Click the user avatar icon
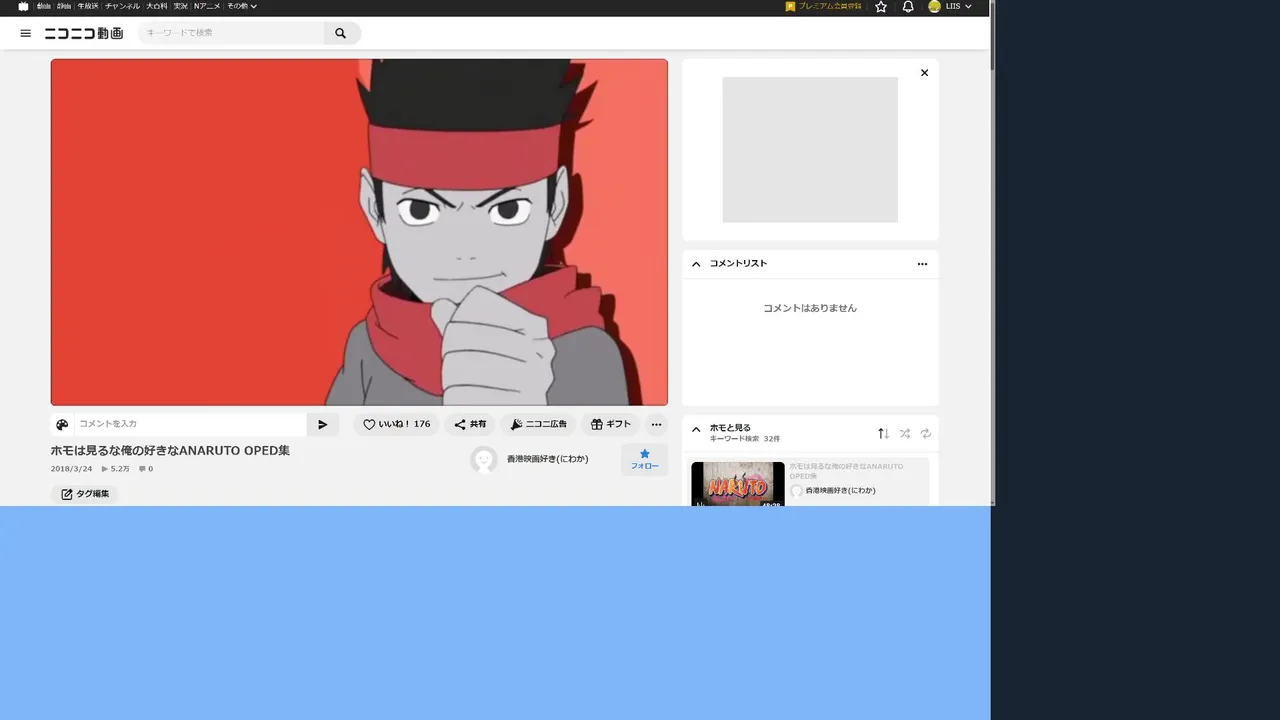1280x720 pixels. (x=934, y=6)
